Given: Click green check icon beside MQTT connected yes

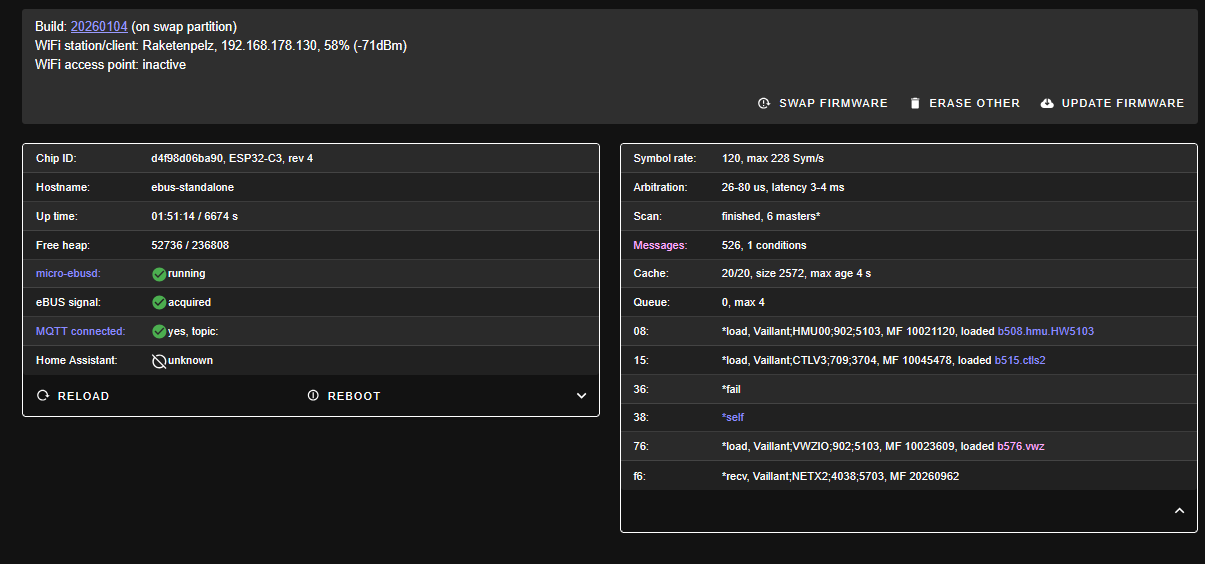Looking at the screenshot, I should point(159,331).
